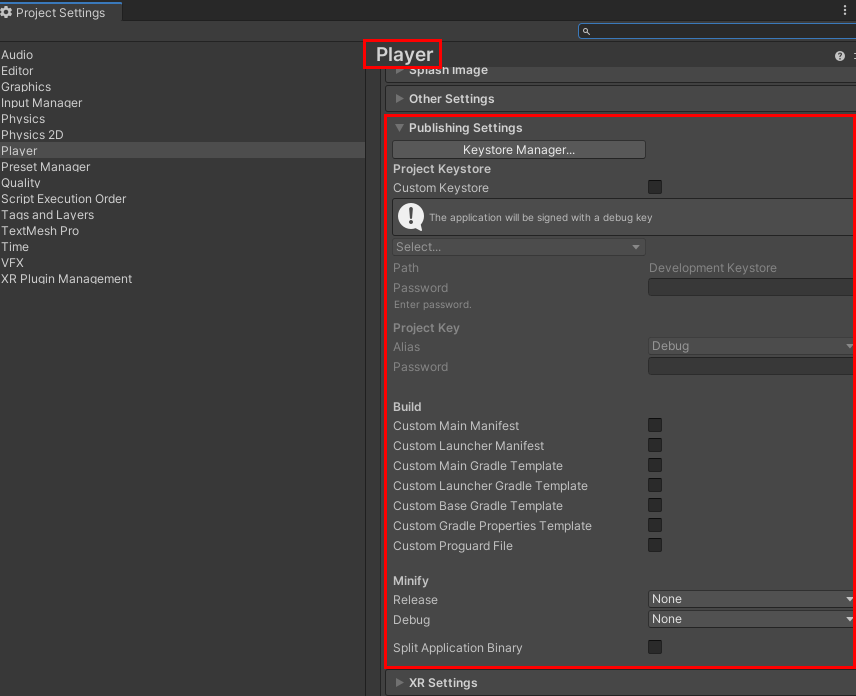Select XR Plugin Management in the sidebar

pos(67,278)
